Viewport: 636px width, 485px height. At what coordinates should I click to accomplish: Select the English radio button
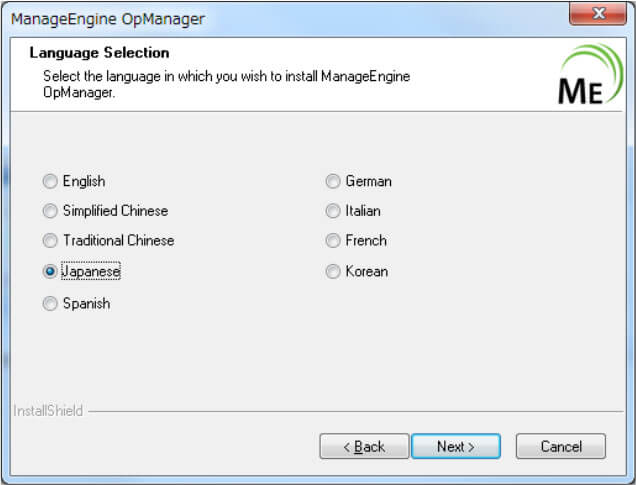coord(50,181)
